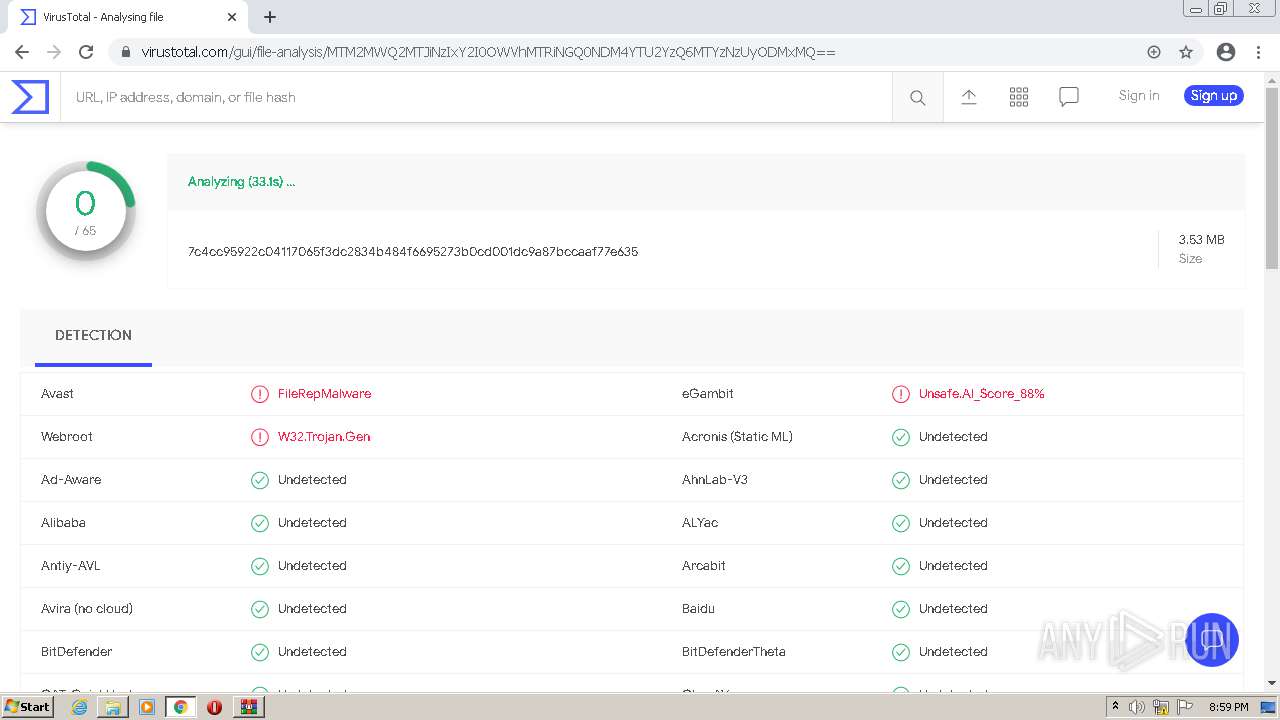Click Ad-Aware undetected checkmark icon

point(260,480)
